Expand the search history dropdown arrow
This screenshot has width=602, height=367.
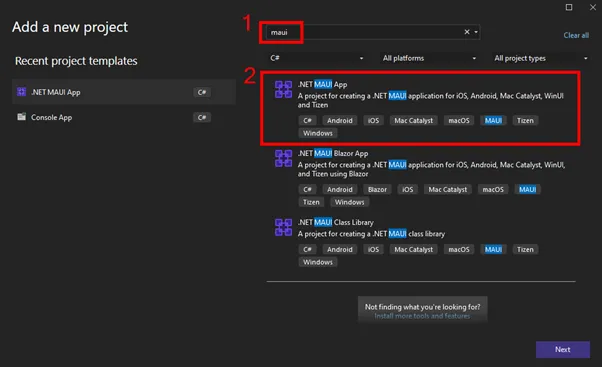point(476,32)
